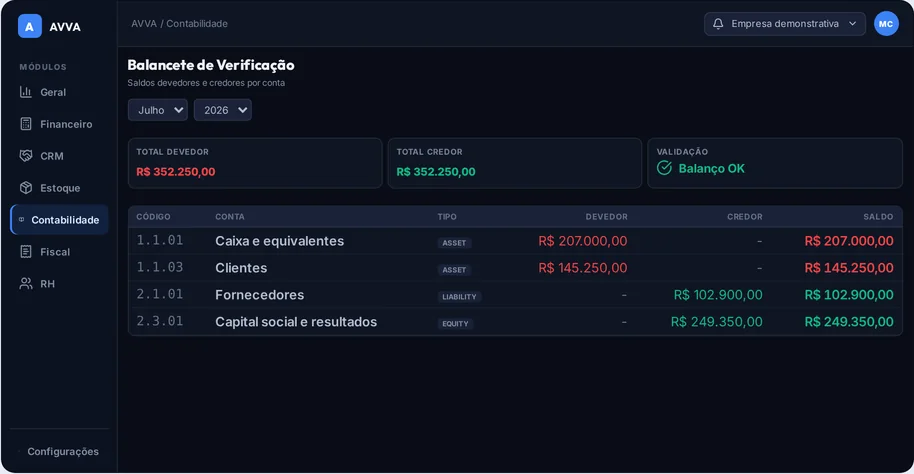This screenshot has width=914, height=474.
Task: Open Empresa demonstrativa company selector
Action: pos(785,24)
